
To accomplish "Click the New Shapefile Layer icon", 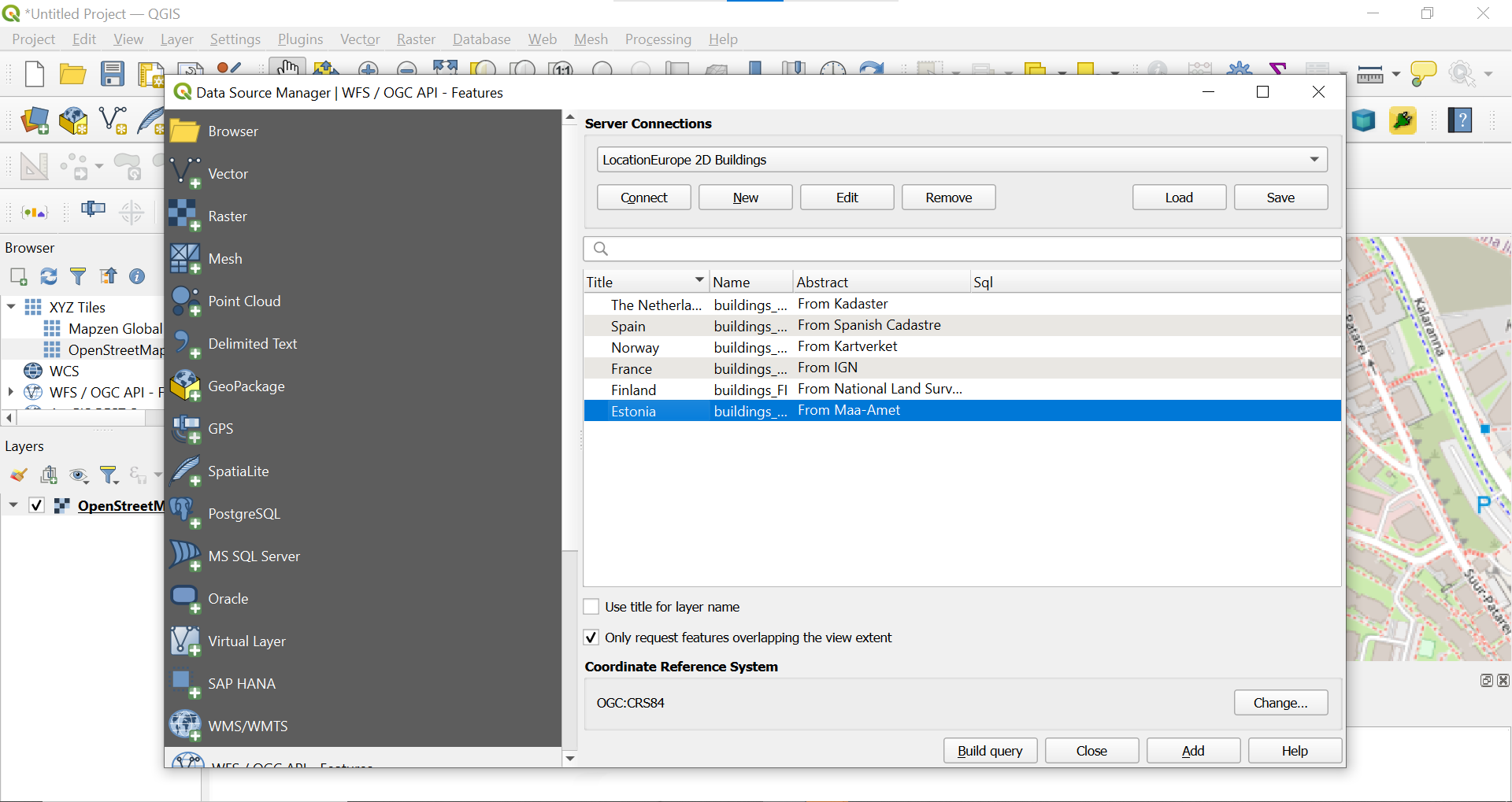I will [113, 120].
